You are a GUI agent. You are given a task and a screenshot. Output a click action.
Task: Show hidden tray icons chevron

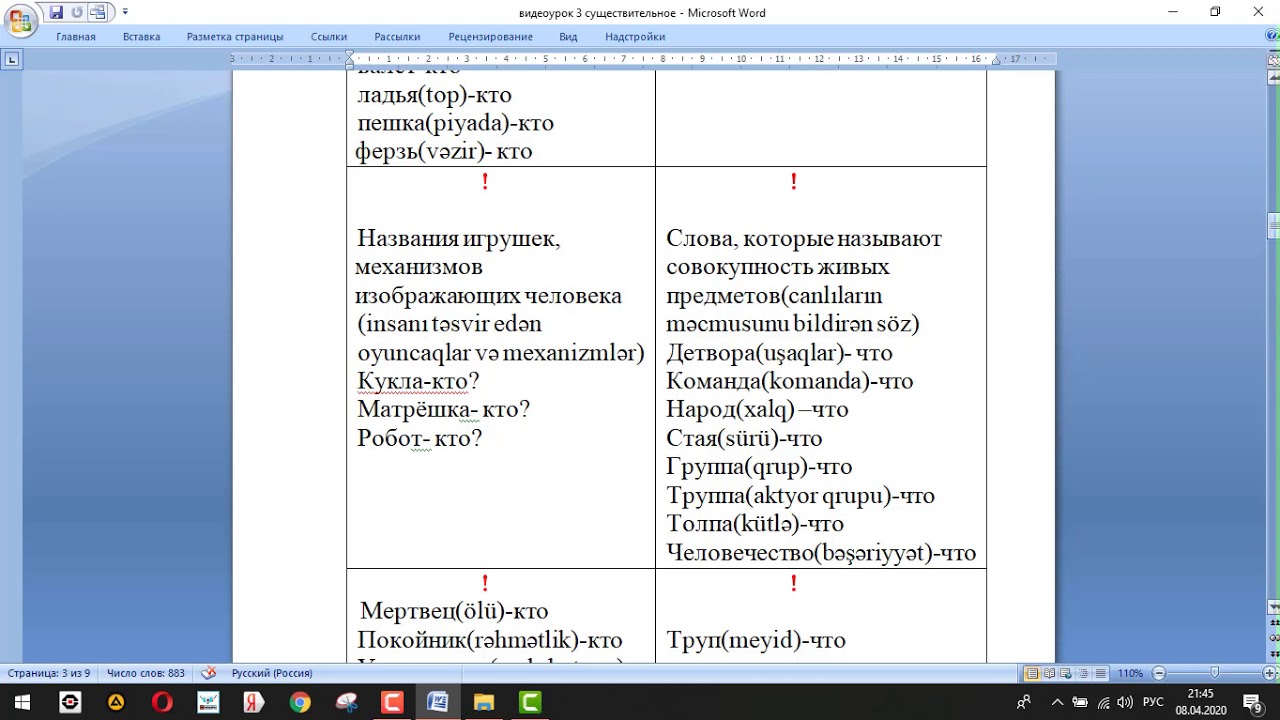(x=1058, y=701)
